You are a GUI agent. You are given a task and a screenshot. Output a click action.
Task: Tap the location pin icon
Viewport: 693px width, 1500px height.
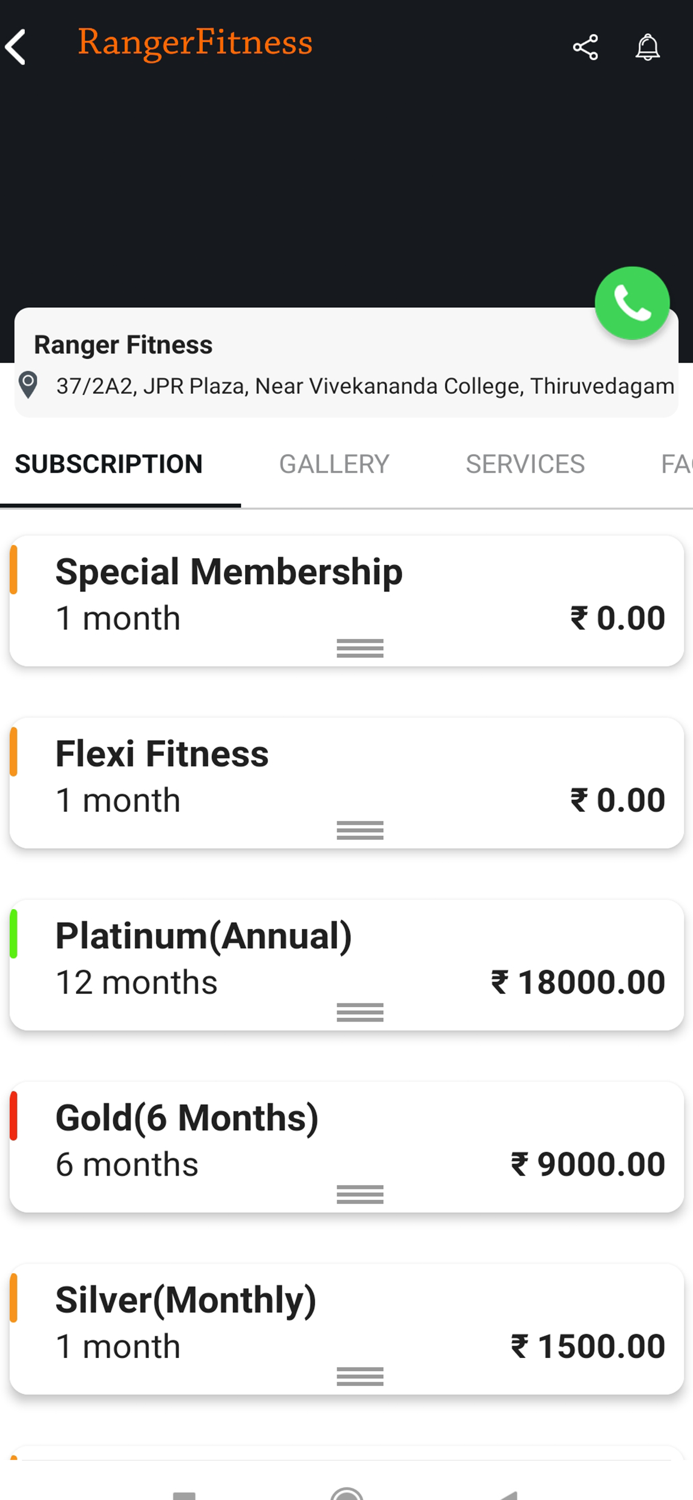click(29, 385)
